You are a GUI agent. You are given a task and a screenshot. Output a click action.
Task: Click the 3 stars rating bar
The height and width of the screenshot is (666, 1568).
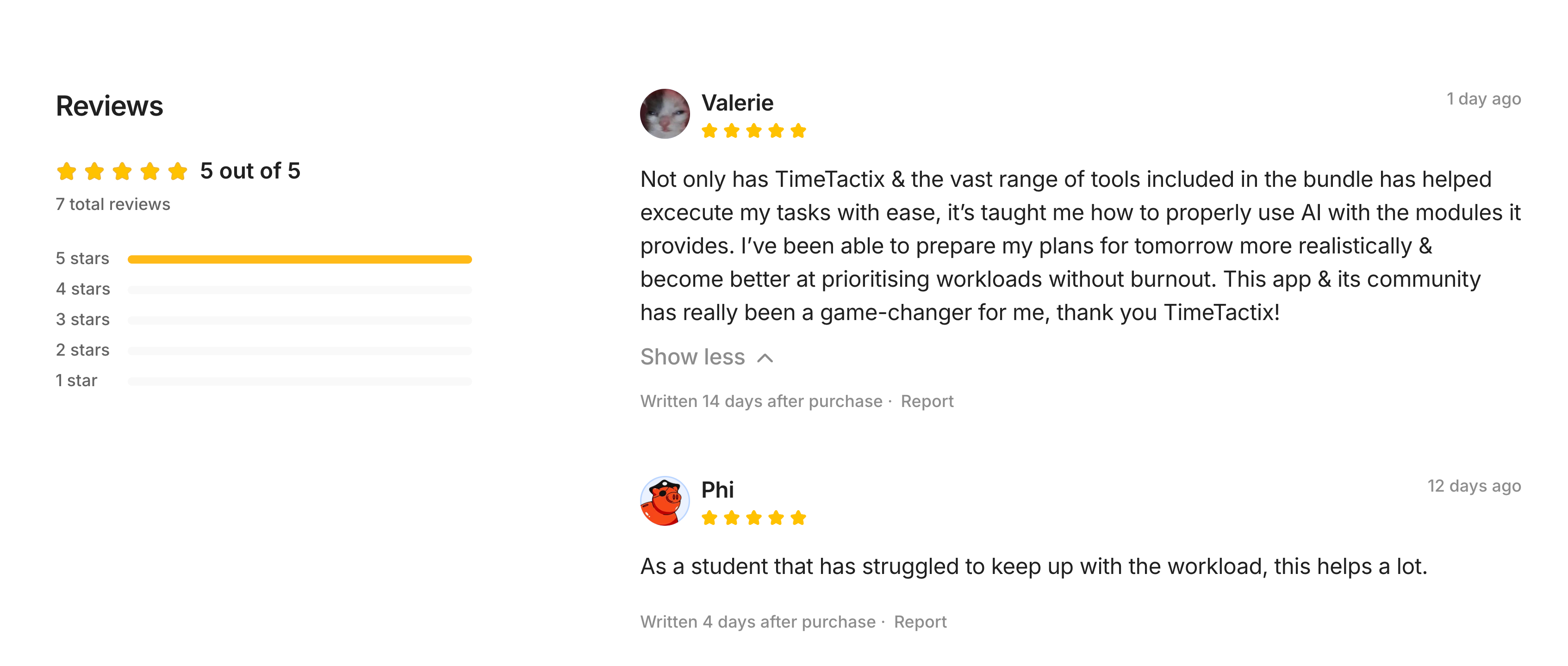(x=299, y=320)
